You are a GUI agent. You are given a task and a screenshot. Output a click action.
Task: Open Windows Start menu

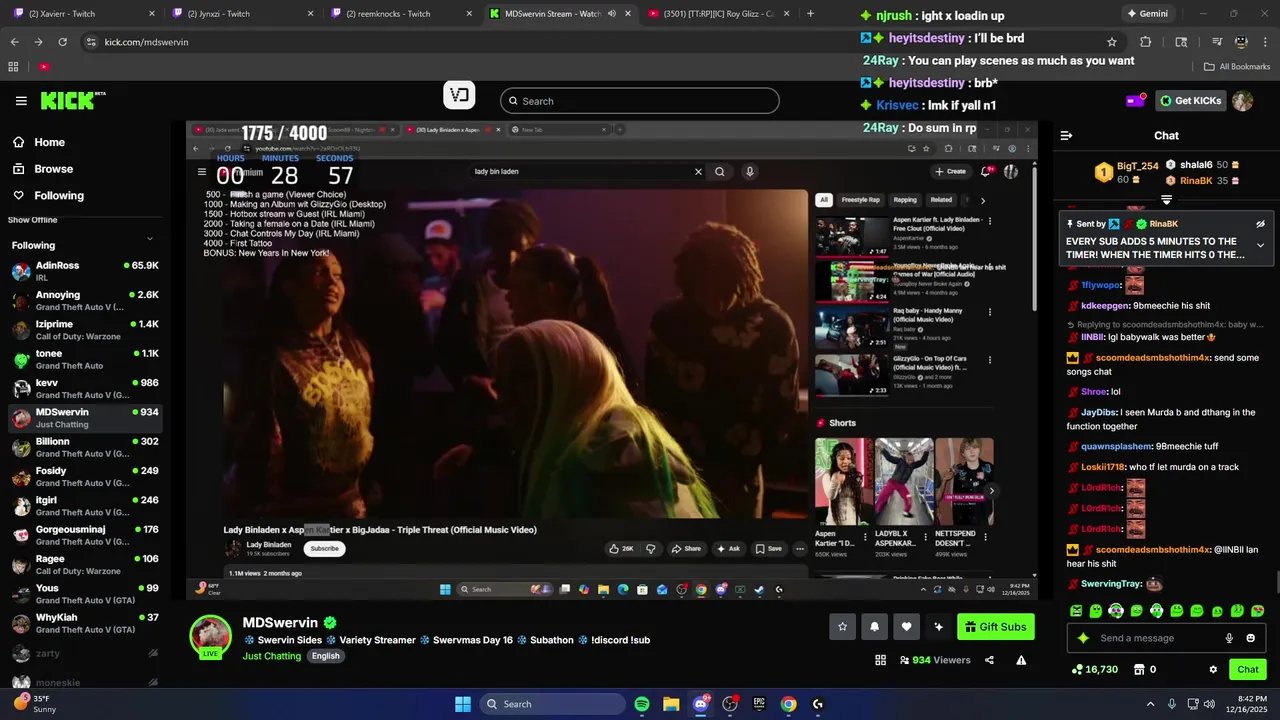click(463, 704)
